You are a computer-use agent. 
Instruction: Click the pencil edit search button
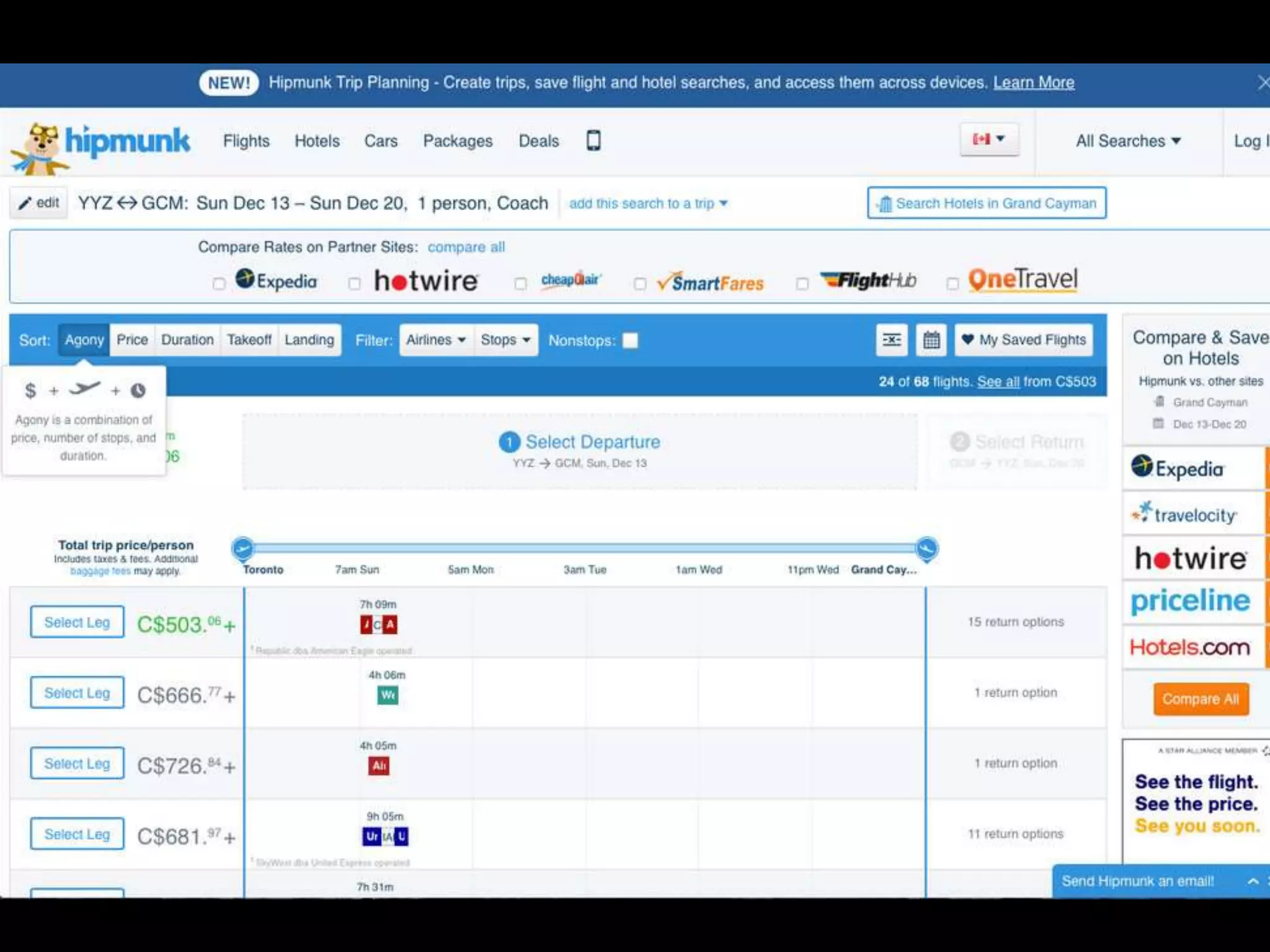[38, 203]
